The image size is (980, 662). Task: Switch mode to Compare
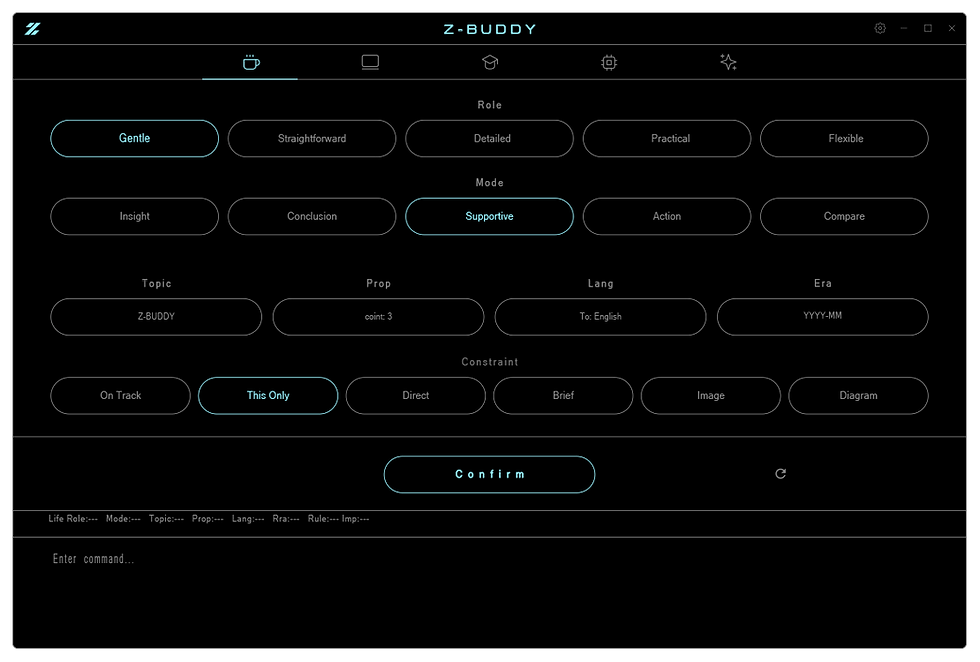844,216
